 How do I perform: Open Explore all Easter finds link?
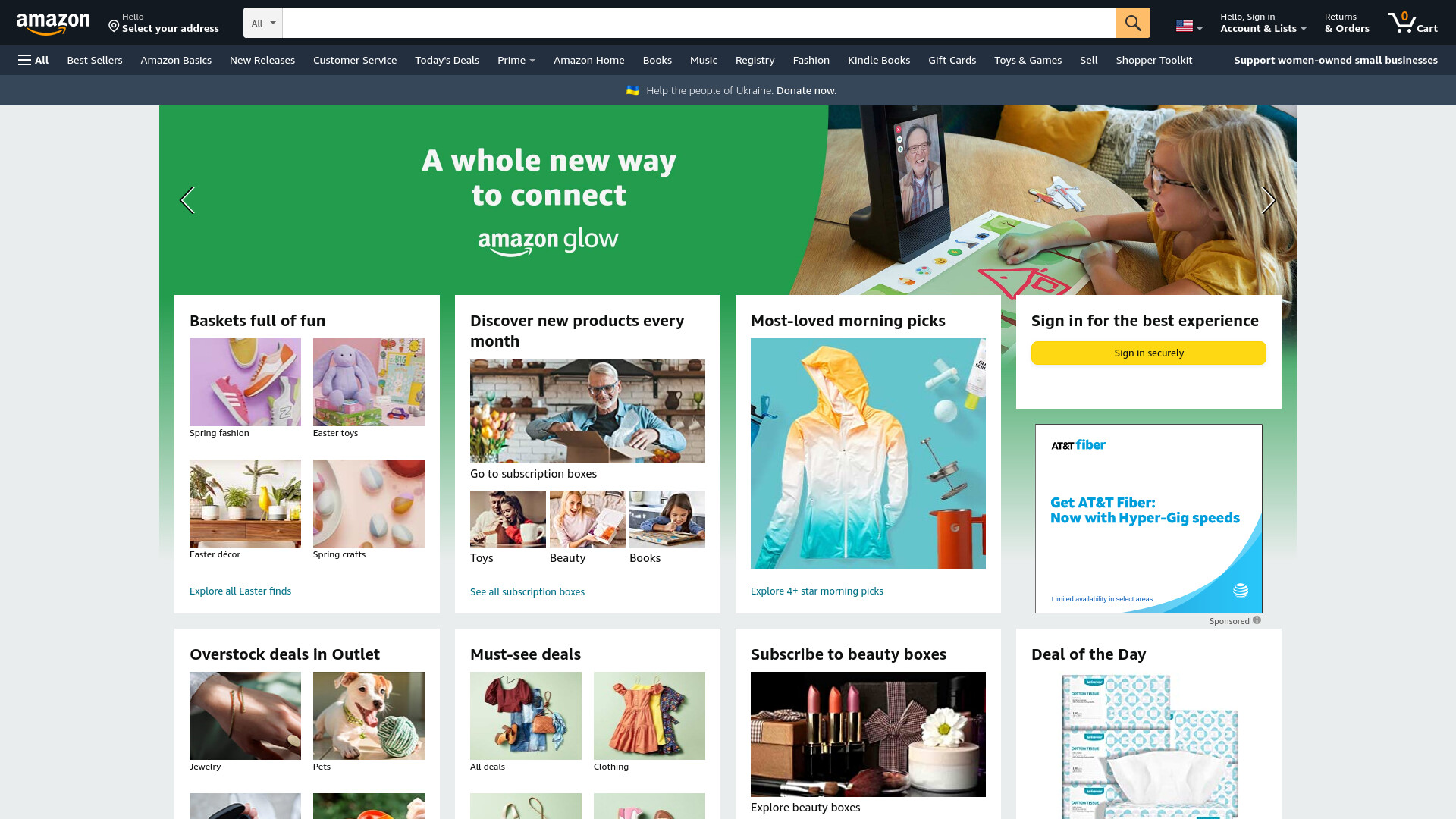pyautogui.click(x=240, y=591)
